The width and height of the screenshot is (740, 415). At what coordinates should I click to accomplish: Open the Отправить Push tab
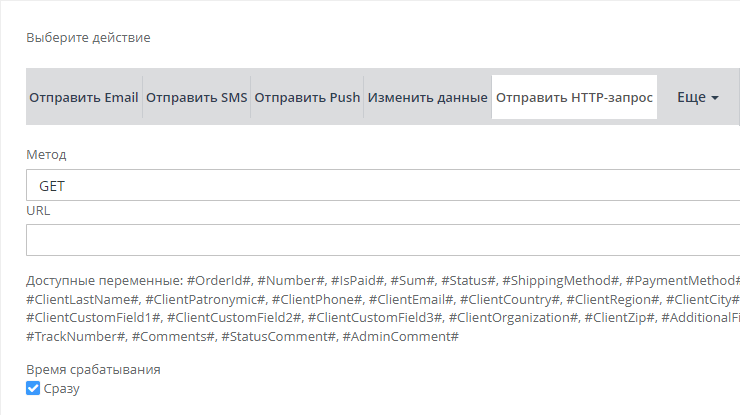coord(307,98)
